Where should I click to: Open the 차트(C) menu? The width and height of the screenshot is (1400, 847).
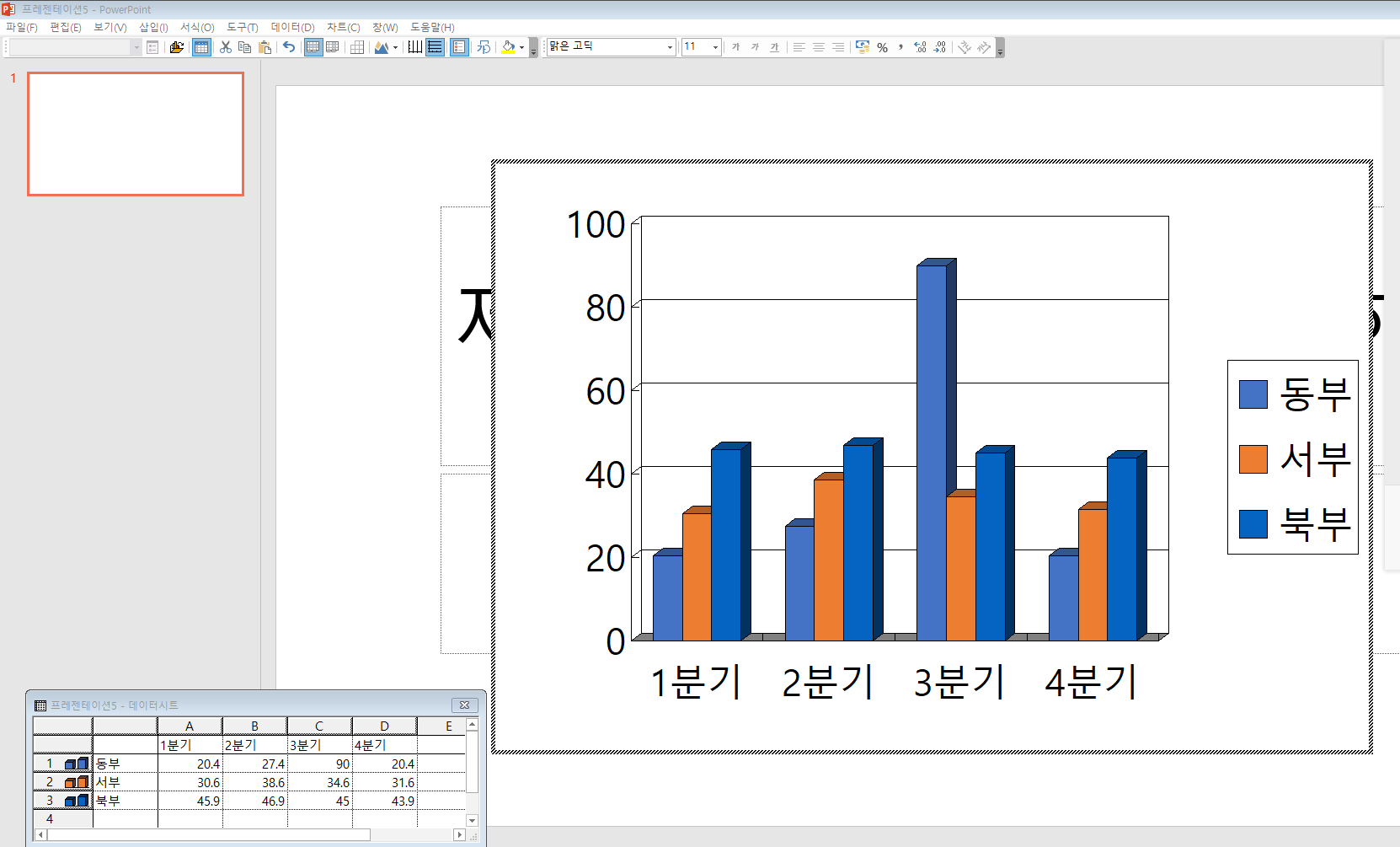tap(343, 27)
